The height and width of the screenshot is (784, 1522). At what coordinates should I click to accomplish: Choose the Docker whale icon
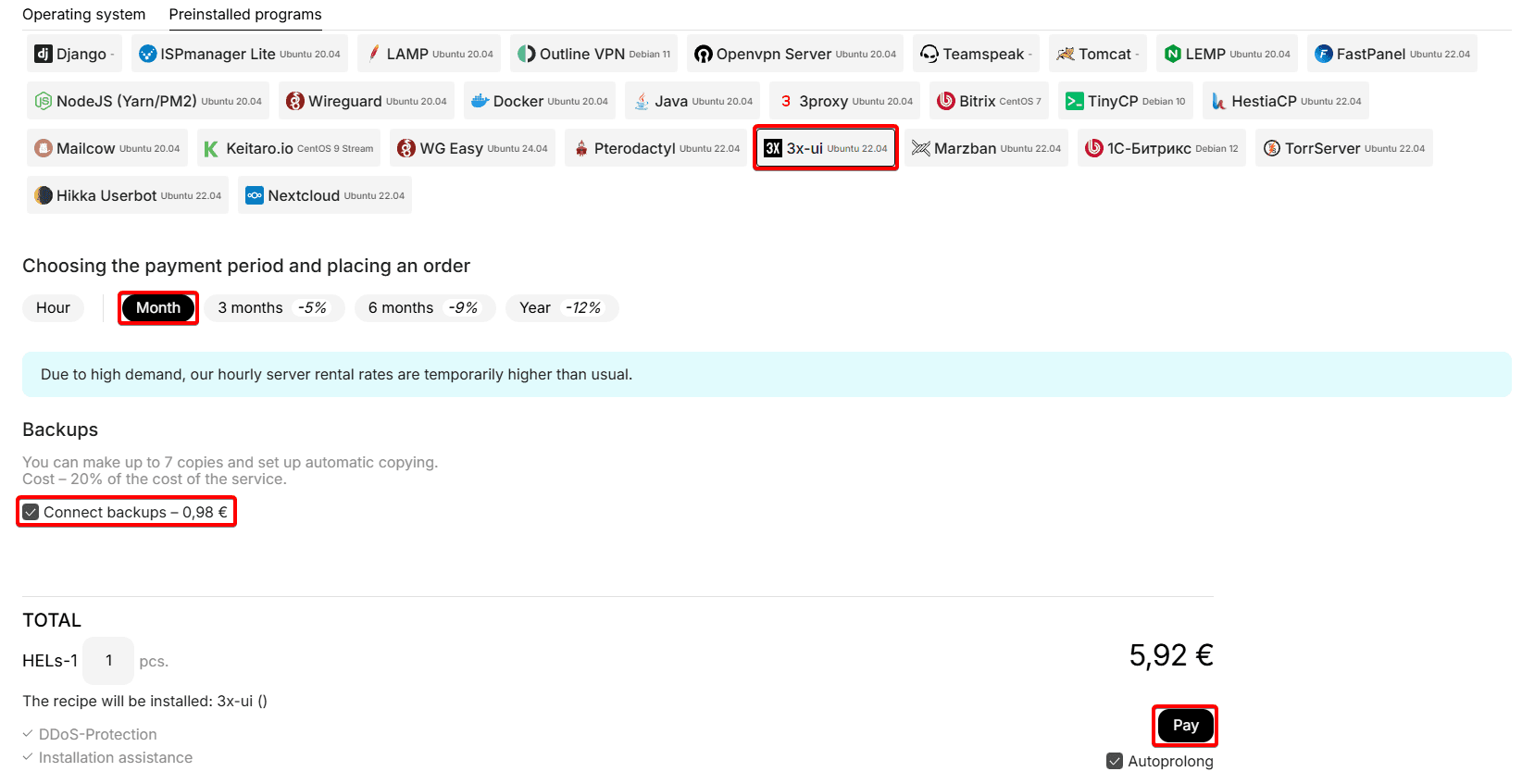click(480, 101)
